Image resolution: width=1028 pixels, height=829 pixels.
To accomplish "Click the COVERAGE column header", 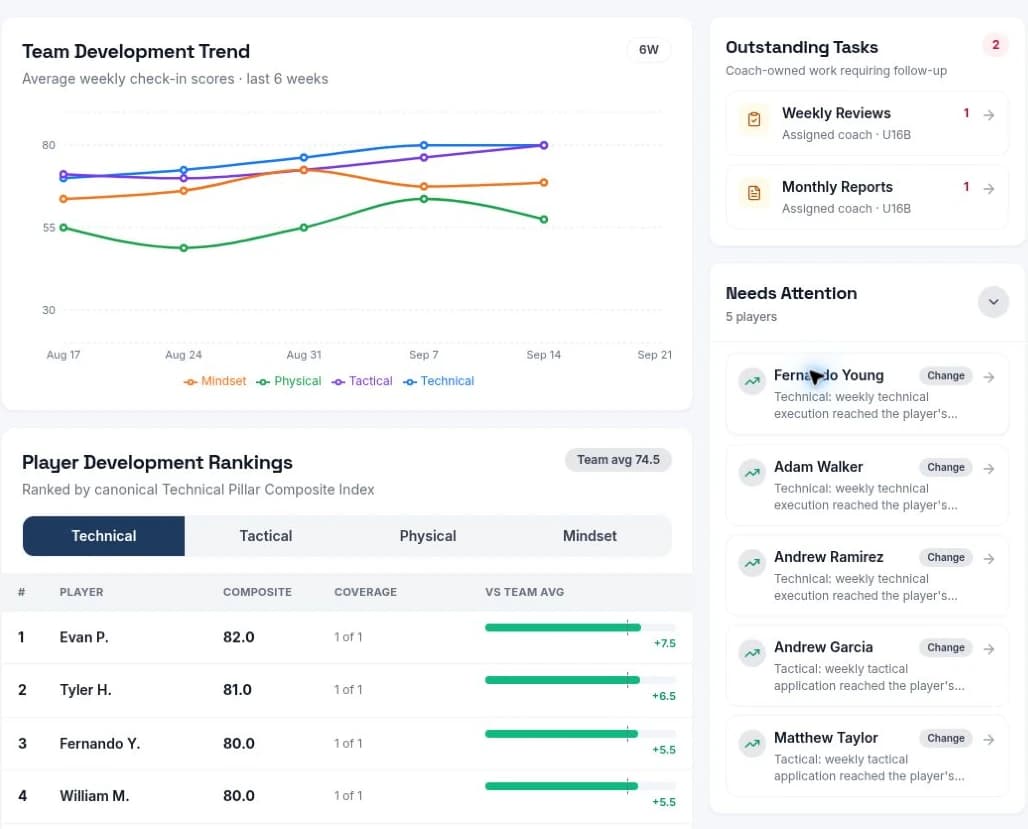I will click(x=365, y=592).
